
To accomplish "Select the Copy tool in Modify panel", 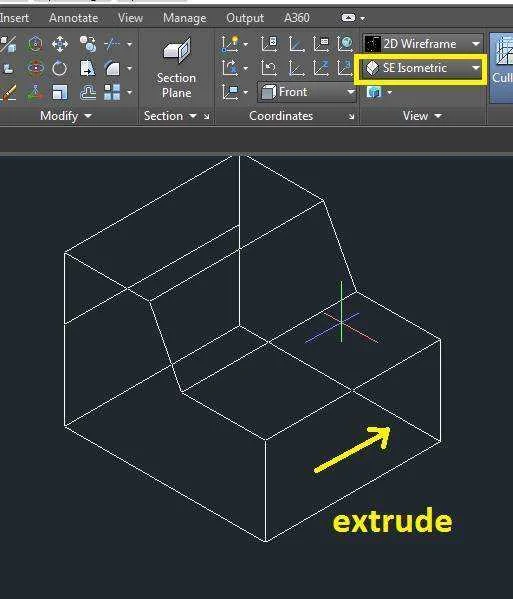I will click(88, 44).
